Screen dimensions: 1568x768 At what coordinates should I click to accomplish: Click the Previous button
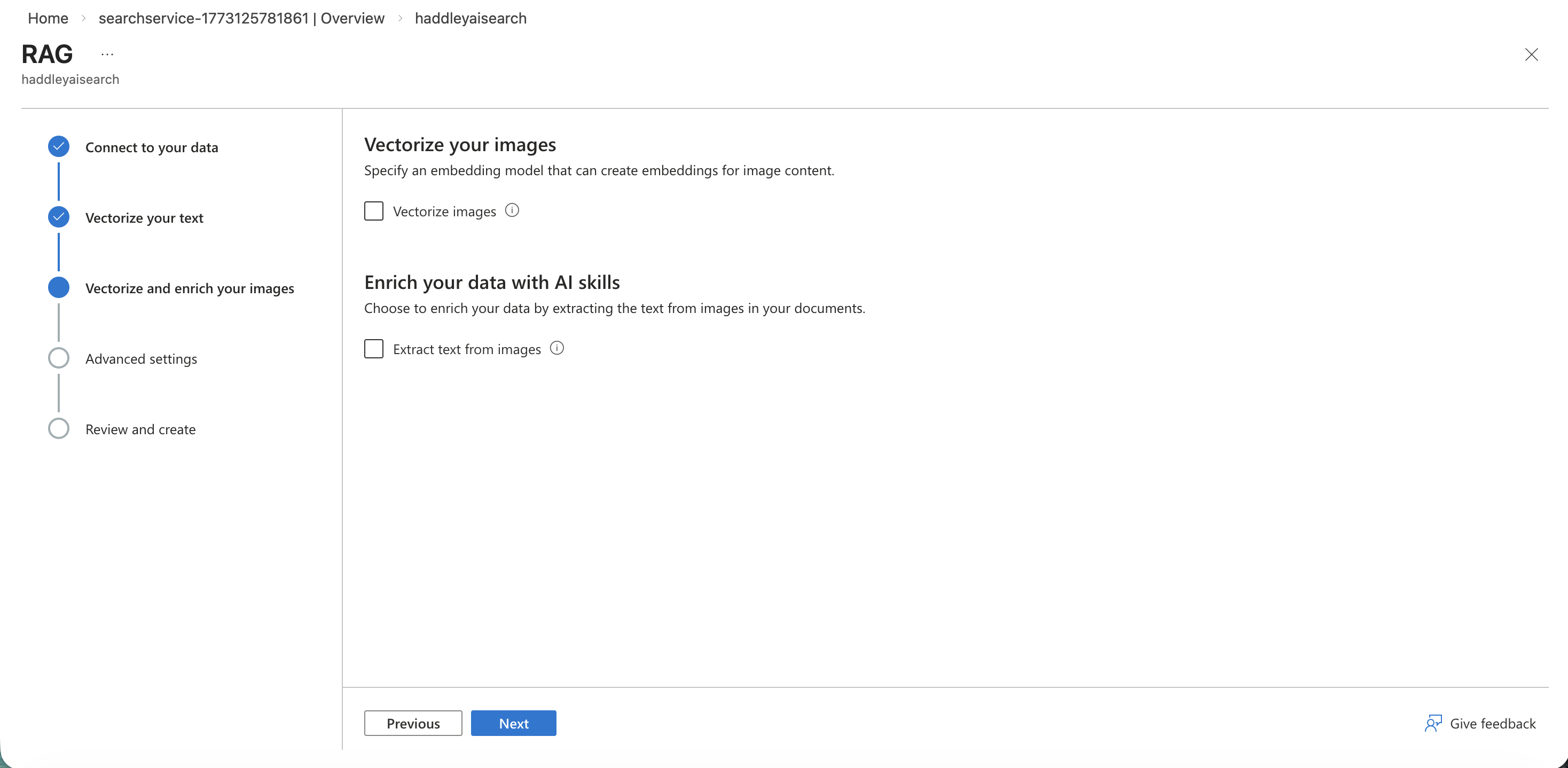coord(413,724)
